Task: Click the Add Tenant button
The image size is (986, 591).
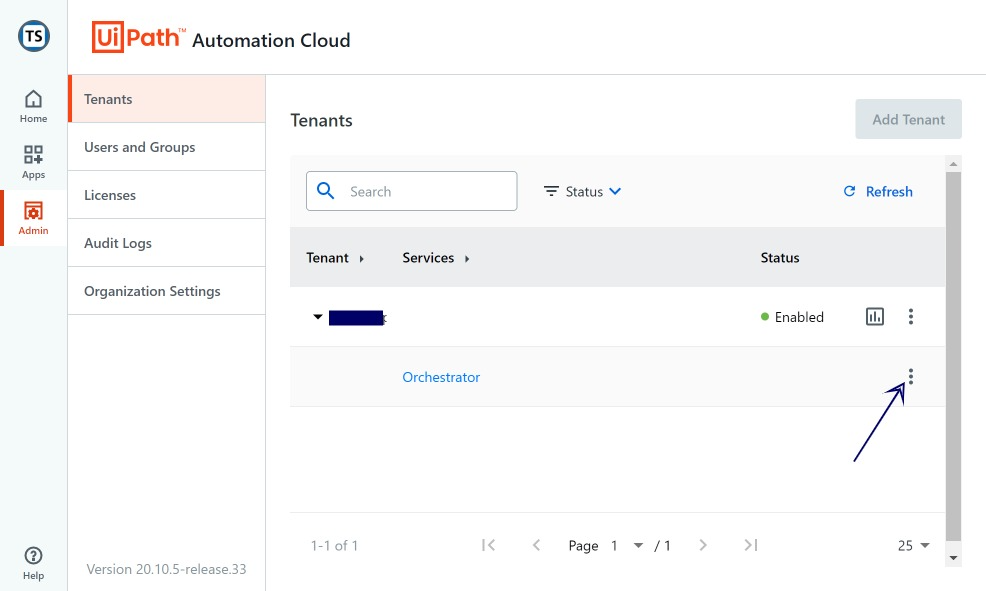Action: [x=908, y=119]
